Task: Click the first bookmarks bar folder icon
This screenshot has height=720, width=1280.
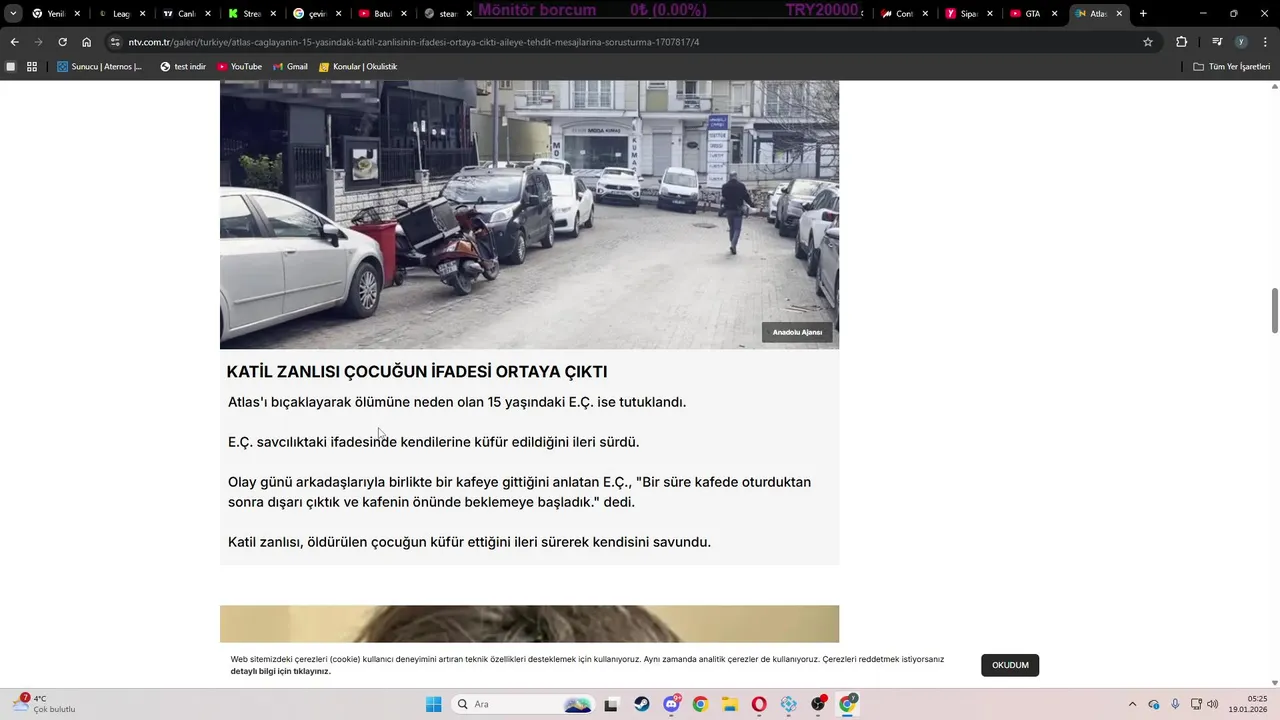Action: (x=11, y=67)
